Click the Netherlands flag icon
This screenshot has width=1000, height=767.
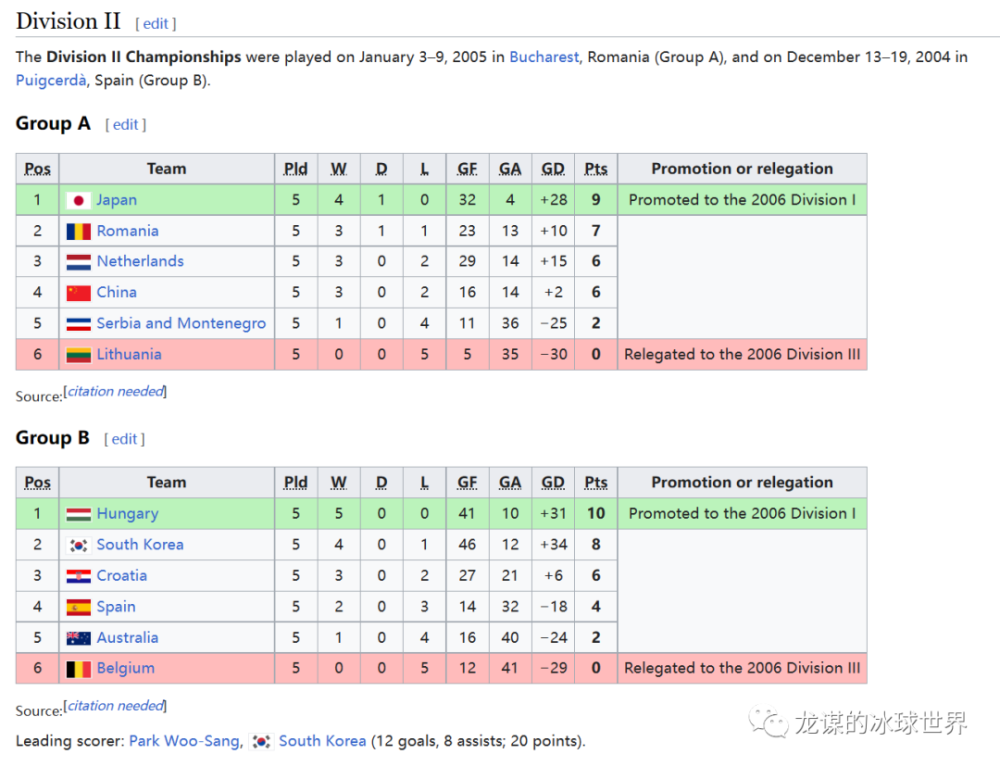(x=78, y=262)
